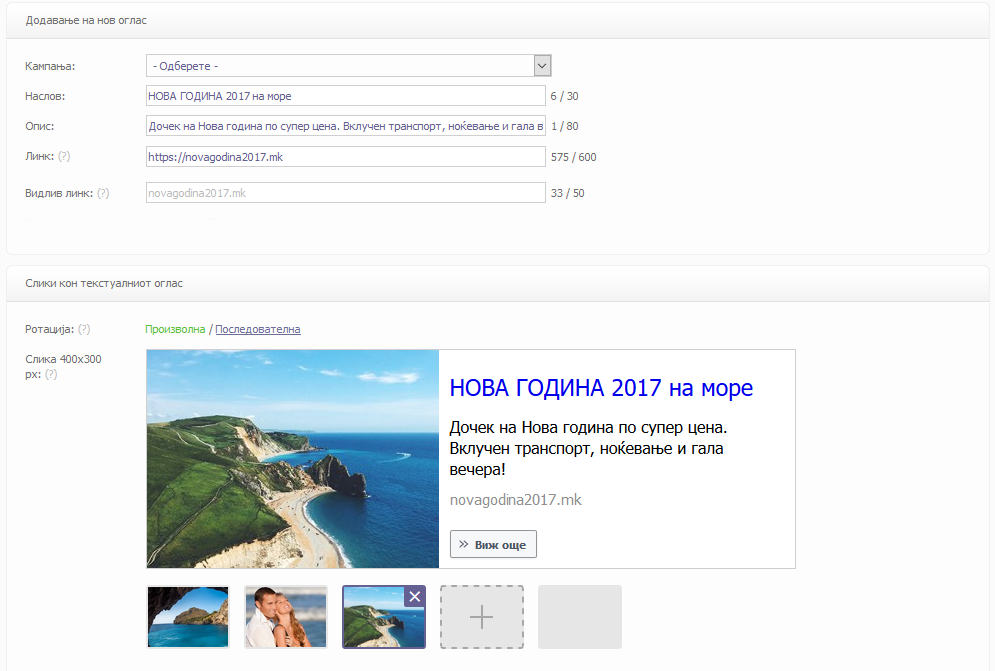995x671 pixels.
Task: Click the empty gray image placeholder
Action: 580,617
